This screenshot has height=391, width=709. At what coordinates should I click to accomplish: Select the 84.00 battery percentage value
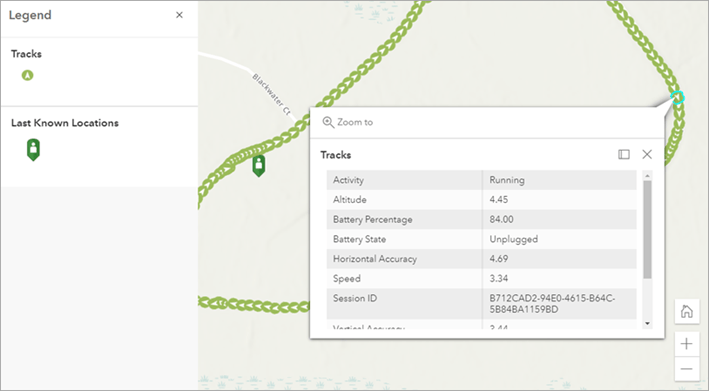(x=501, y=220)
